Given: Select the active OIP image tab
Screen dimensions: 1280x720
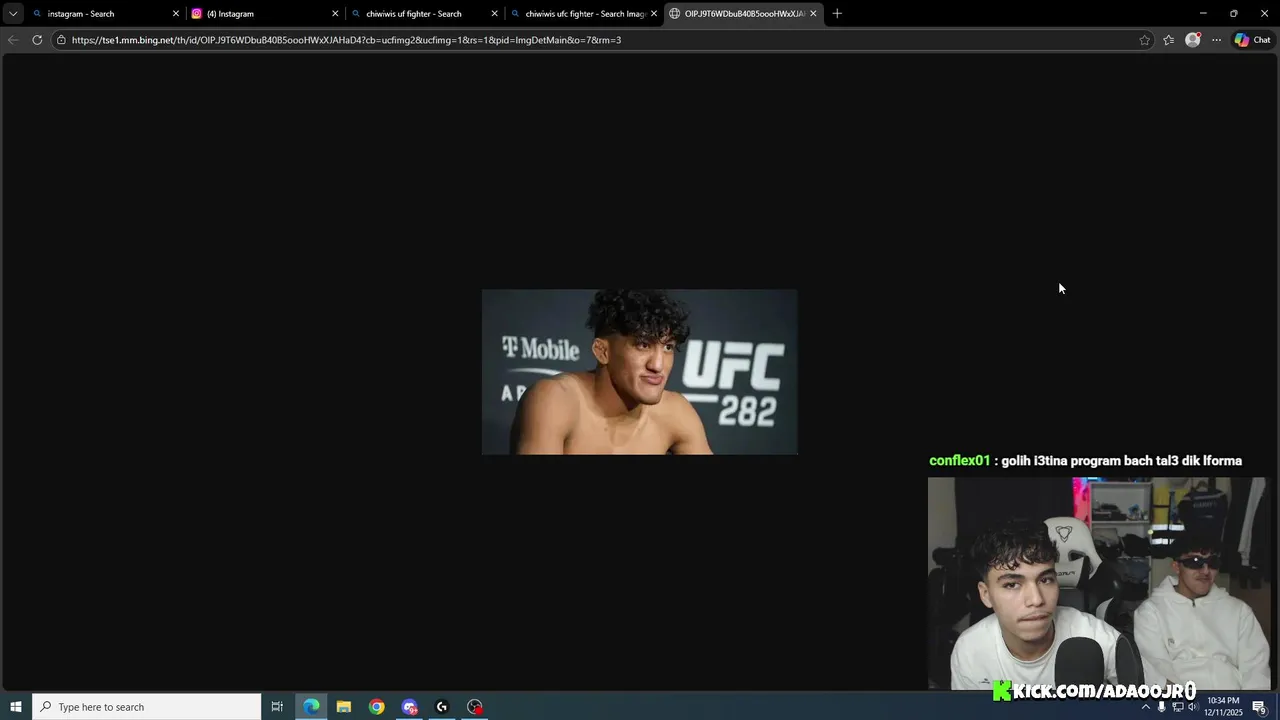Looking at the screenshot, I should [742, 14].
